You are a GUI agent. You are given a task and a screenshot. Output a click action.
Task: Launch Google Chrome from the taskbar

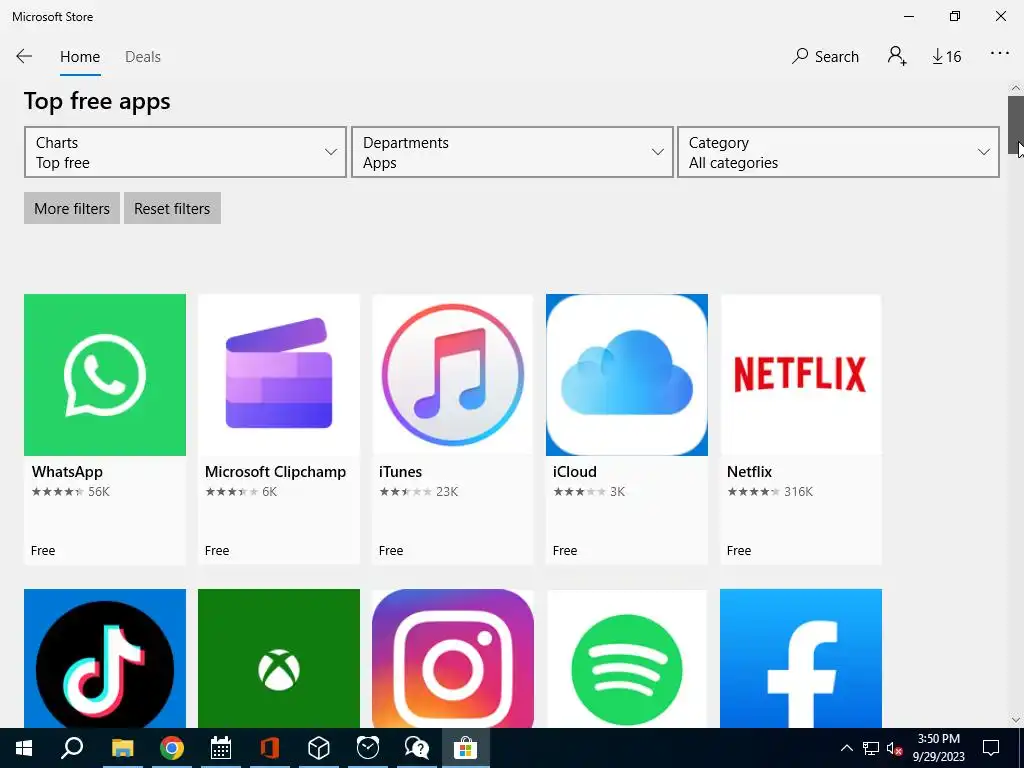click(172, 748)
